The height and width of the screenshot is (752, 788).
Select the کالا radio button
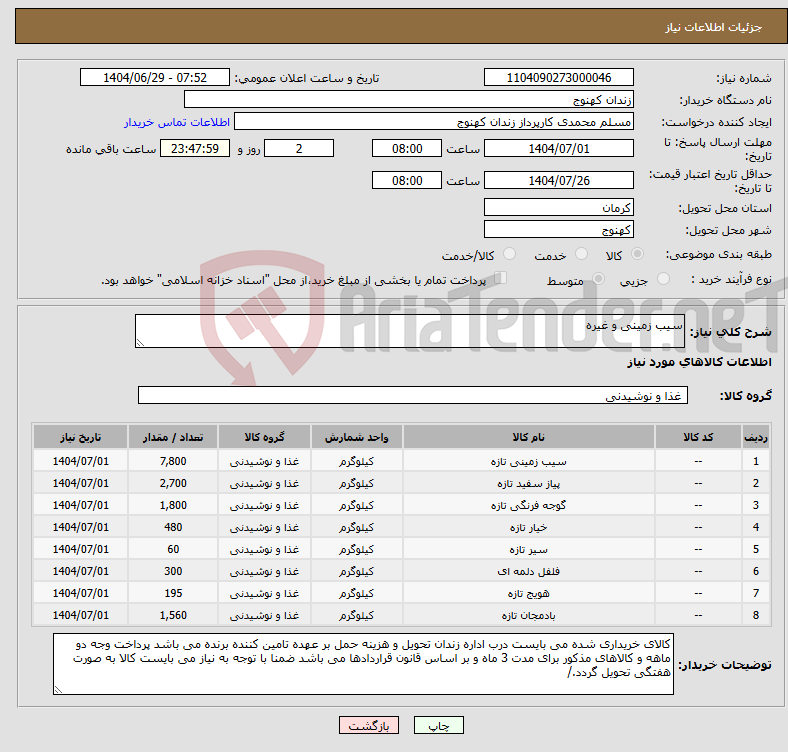point(637,254)
